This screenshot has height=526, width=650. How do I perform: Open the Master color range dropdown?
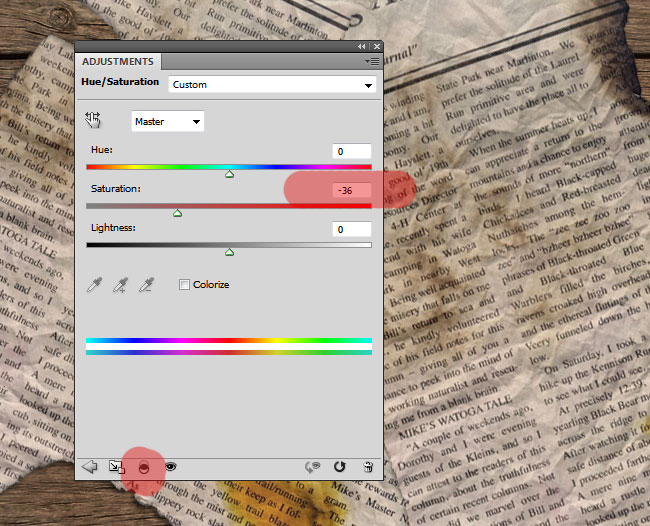pos(167,121)
